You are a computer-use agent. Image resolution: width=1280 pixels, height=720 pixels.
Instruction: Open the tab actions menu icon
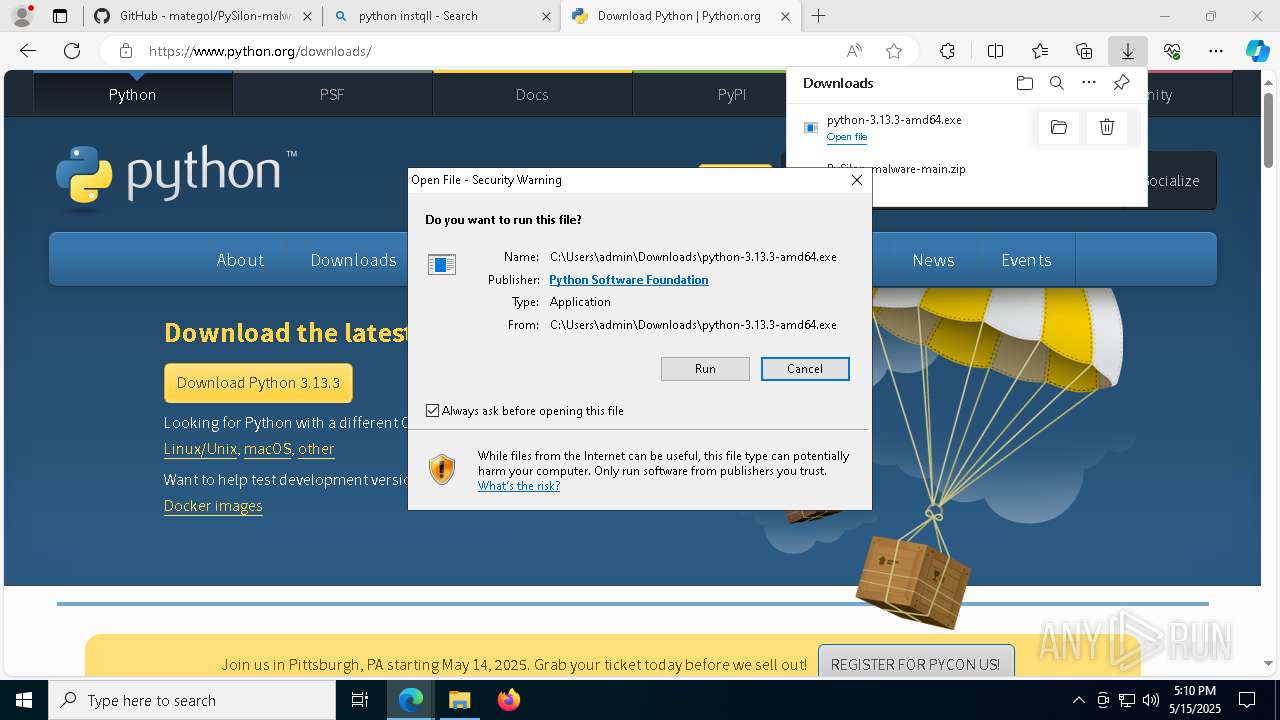click(x=60, y=16)
